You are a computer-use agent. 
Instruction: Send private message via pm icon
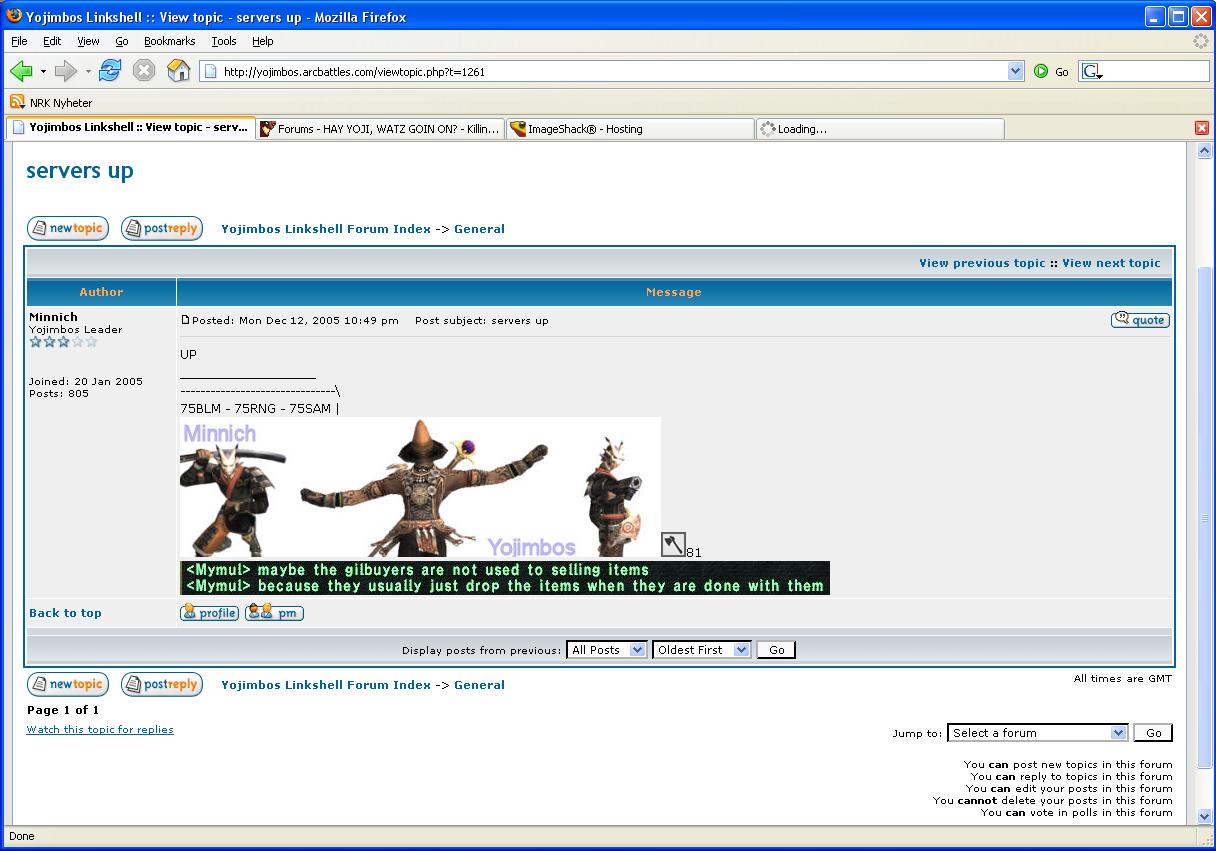(274, 613)
